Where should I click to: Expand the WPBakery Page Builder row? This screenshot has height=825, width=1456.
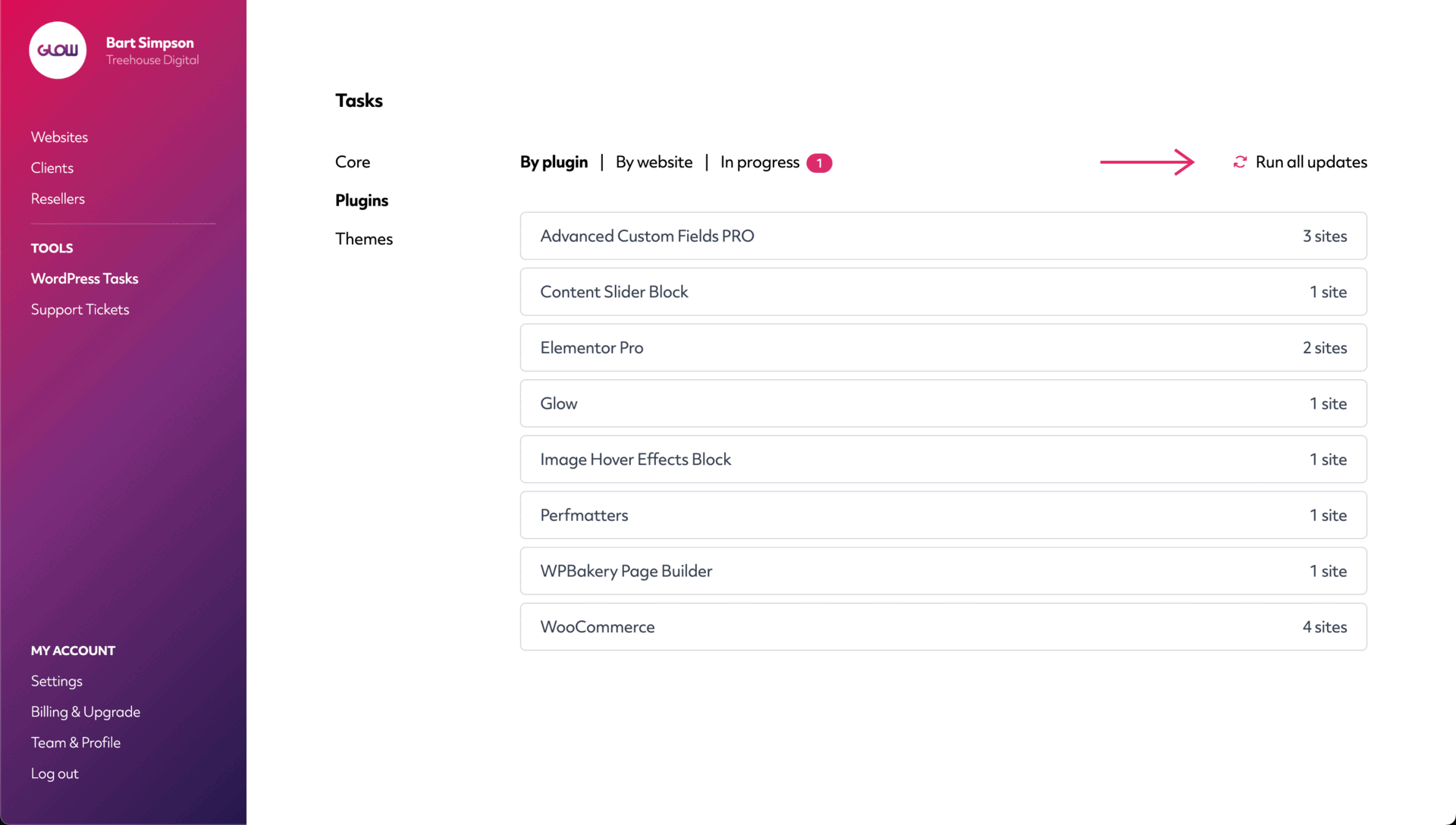click(943, 571)
